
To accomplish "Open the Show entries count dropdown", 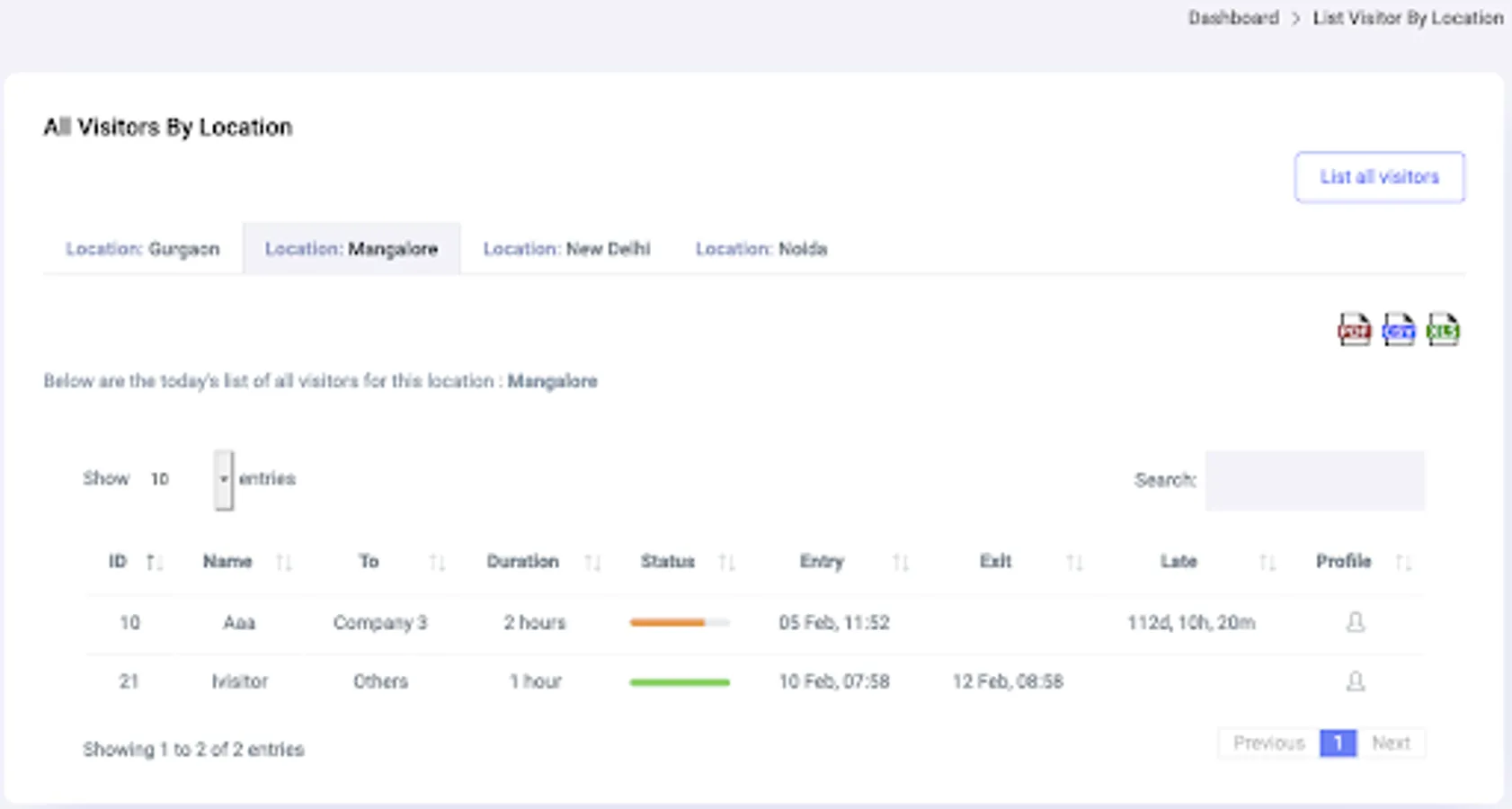I will pyautogui.click(x=224, y=480).
